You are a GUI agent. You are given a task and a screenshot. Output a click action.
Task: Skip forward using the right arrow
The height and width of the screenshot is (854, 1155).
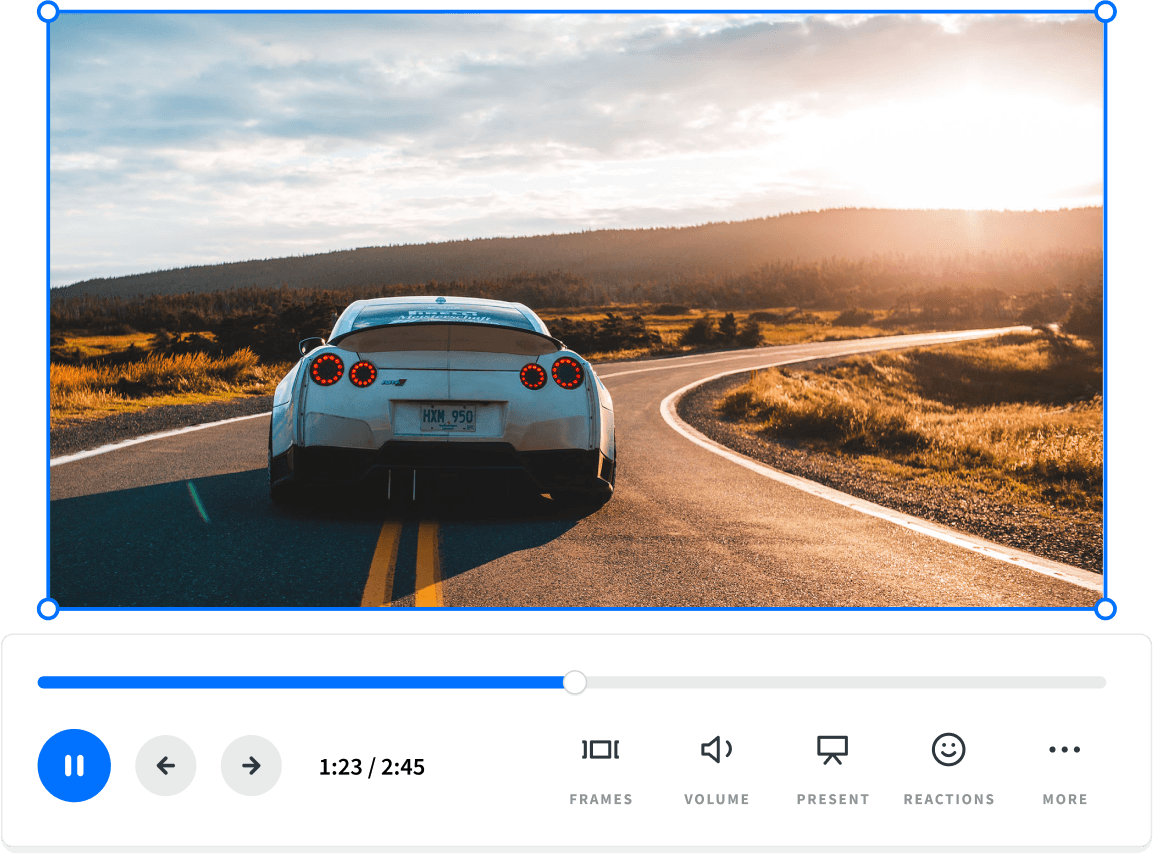pyautogui.click(x=251, y=765)
